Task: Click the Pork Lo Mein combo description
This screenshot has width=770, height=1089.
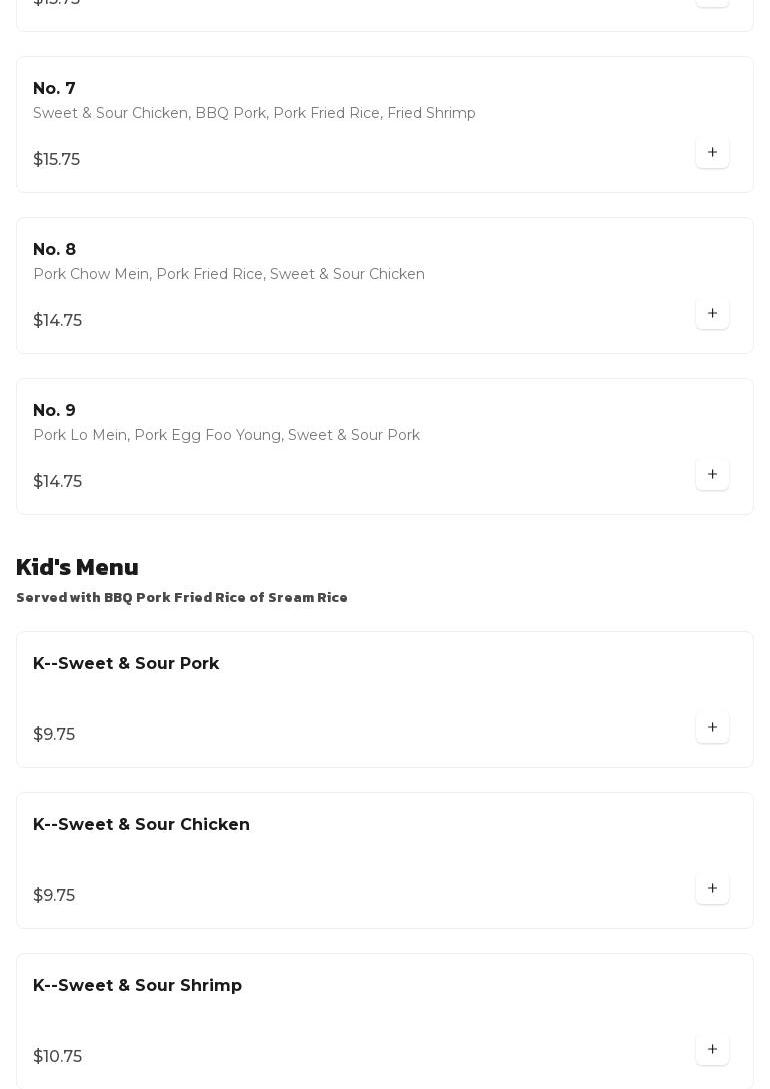Action: tap(226, 436)
